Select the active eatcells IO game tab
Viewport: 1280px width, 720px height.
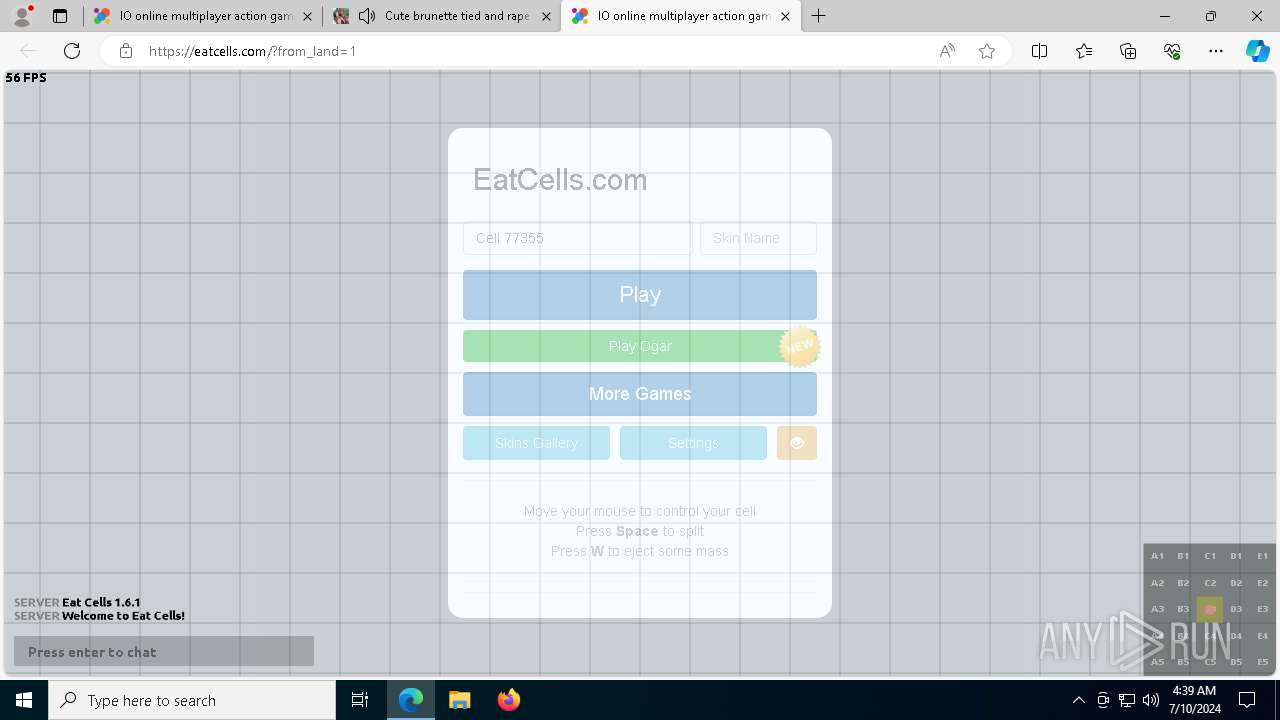pyautogui.click(x=680, y=16)
